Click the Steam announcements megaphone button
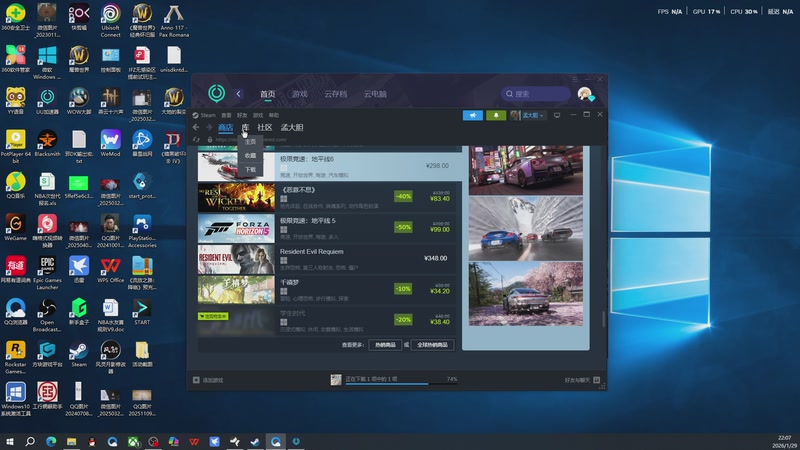 (472, 115)
